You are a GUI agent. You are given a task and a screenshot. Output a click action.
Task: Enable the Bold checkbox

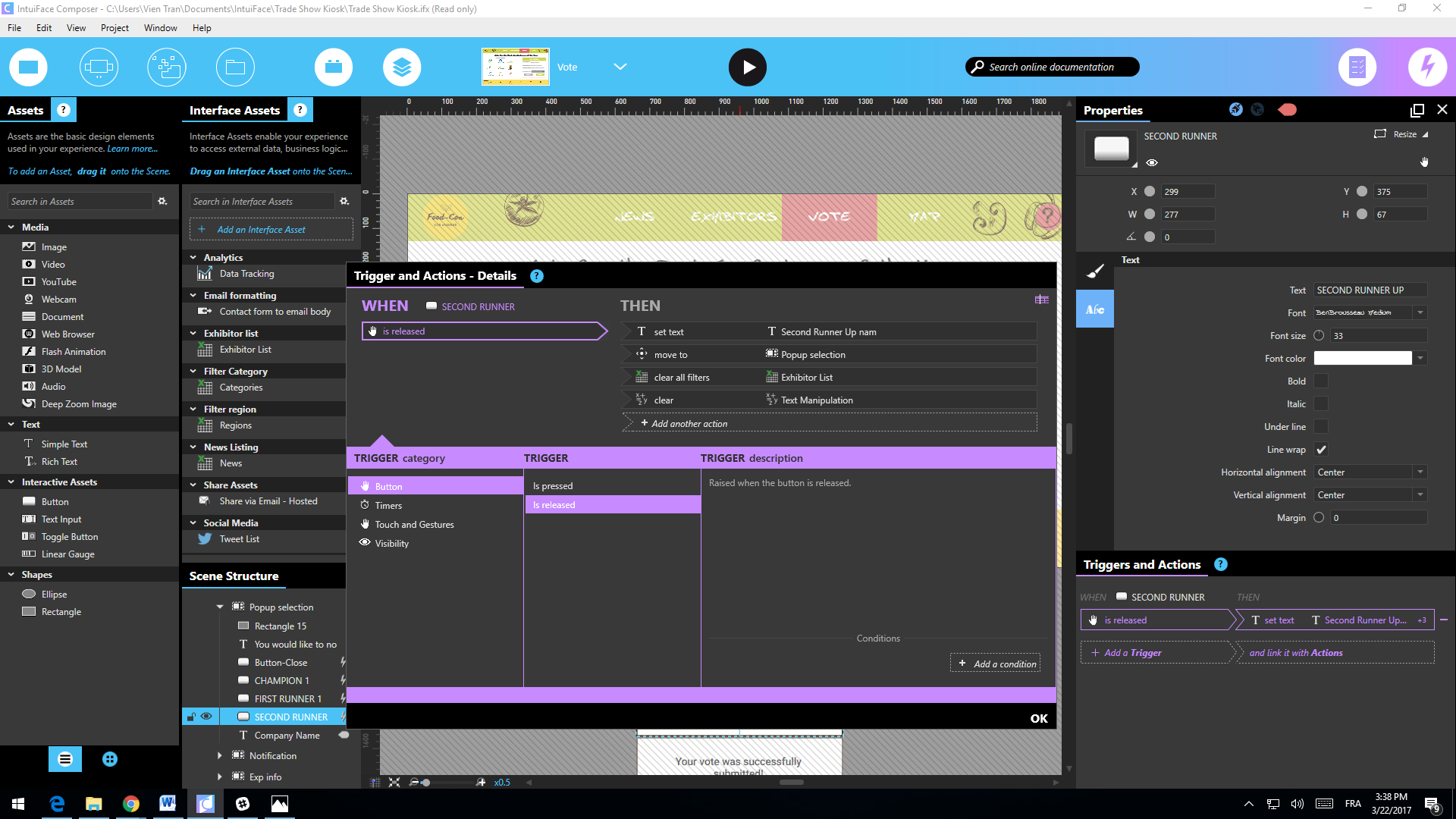1321,381
